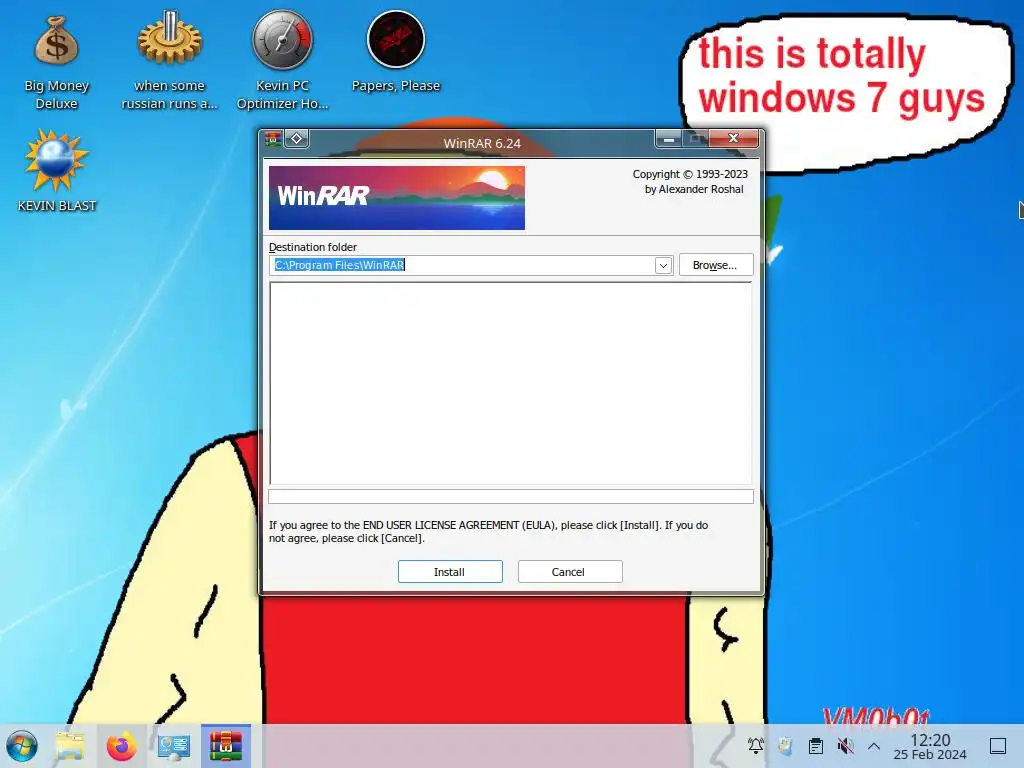Screen dimensions: 1024x768
Task: Open the notifications bell in the tray
Action: [x=756, y=745]
